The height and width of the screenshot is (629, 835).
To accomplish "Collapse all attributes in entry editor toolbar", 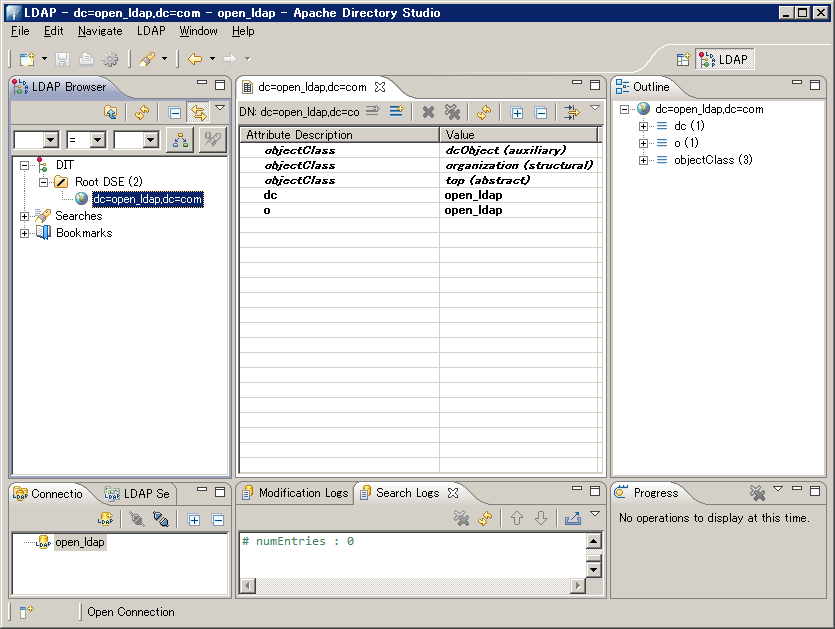I will click(x=541, y=113).
